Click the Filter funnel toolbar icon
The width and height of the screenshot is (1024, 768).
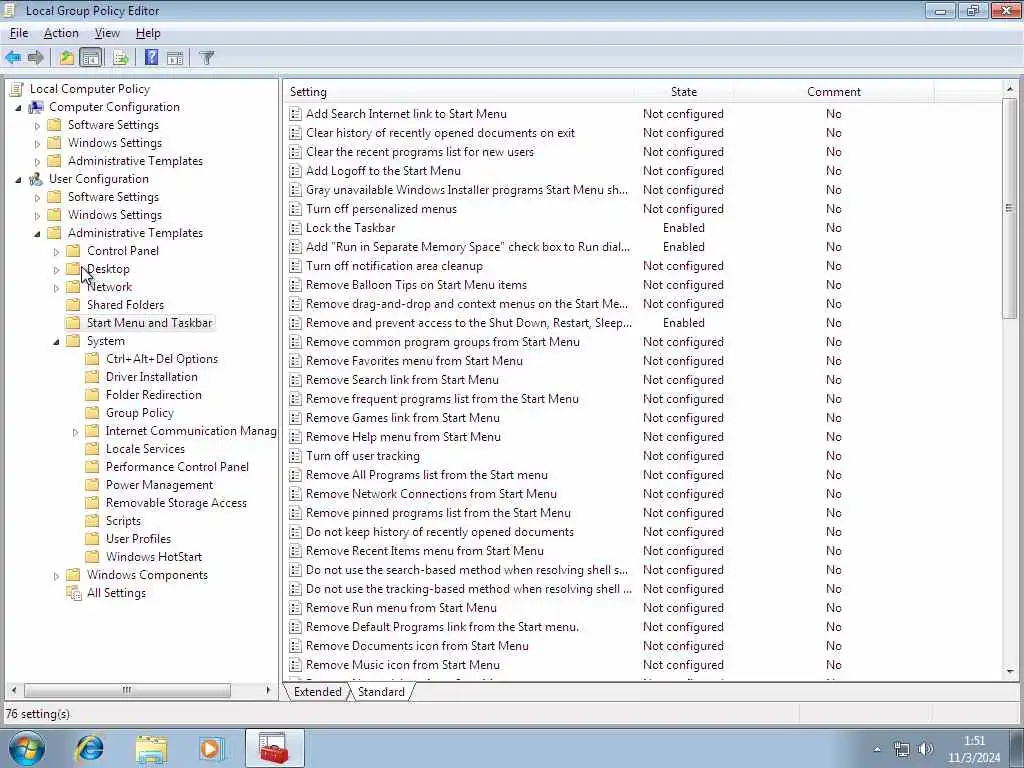tap(206, 57)
